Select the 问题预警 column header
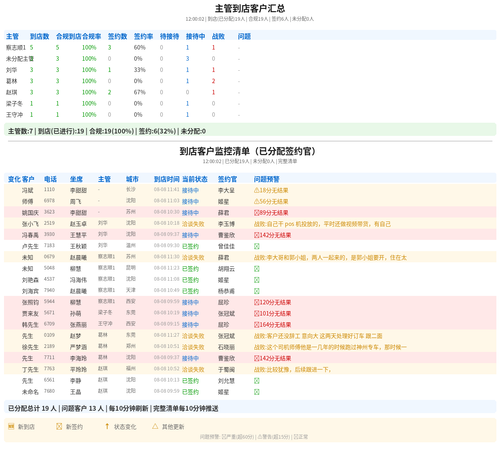 (x=267, y=179)
